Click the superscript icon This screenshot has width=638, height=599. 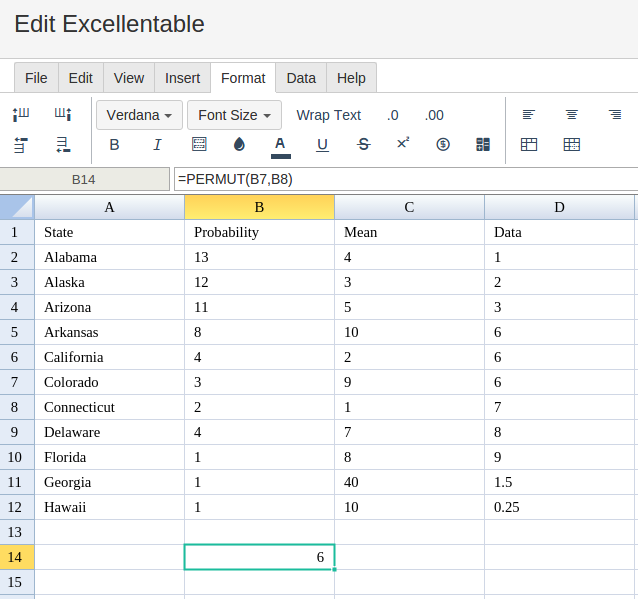click(403, 143)
